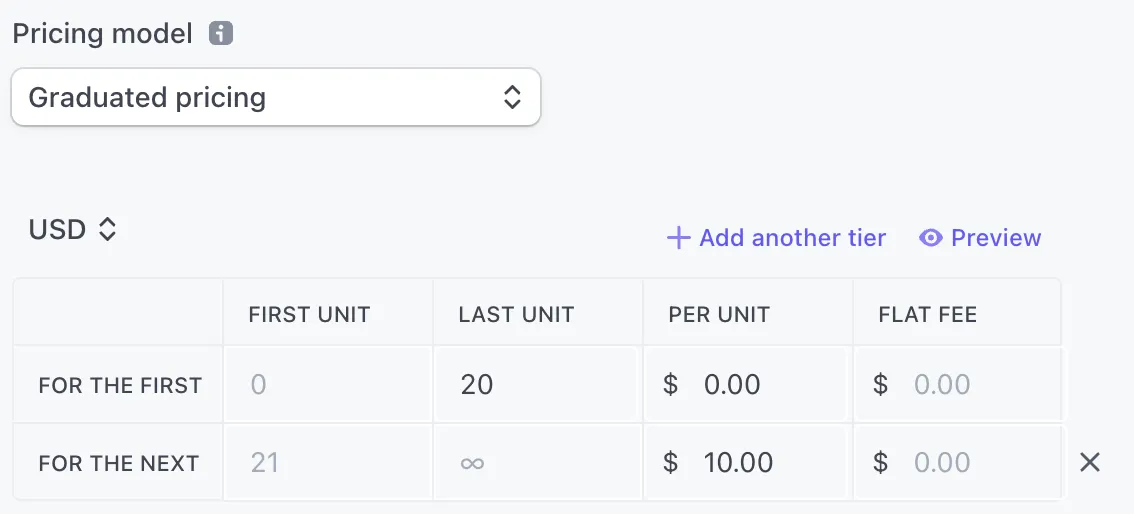Click the last unit field showing 20
The image size is (1134, 514).
[x=535, y=385]
